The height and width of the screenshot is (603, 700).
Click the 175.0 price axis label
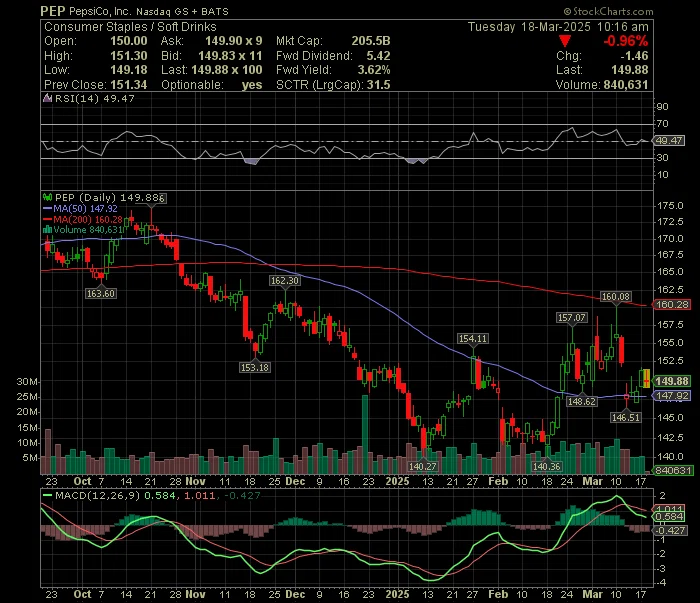(x=670, y=206)
